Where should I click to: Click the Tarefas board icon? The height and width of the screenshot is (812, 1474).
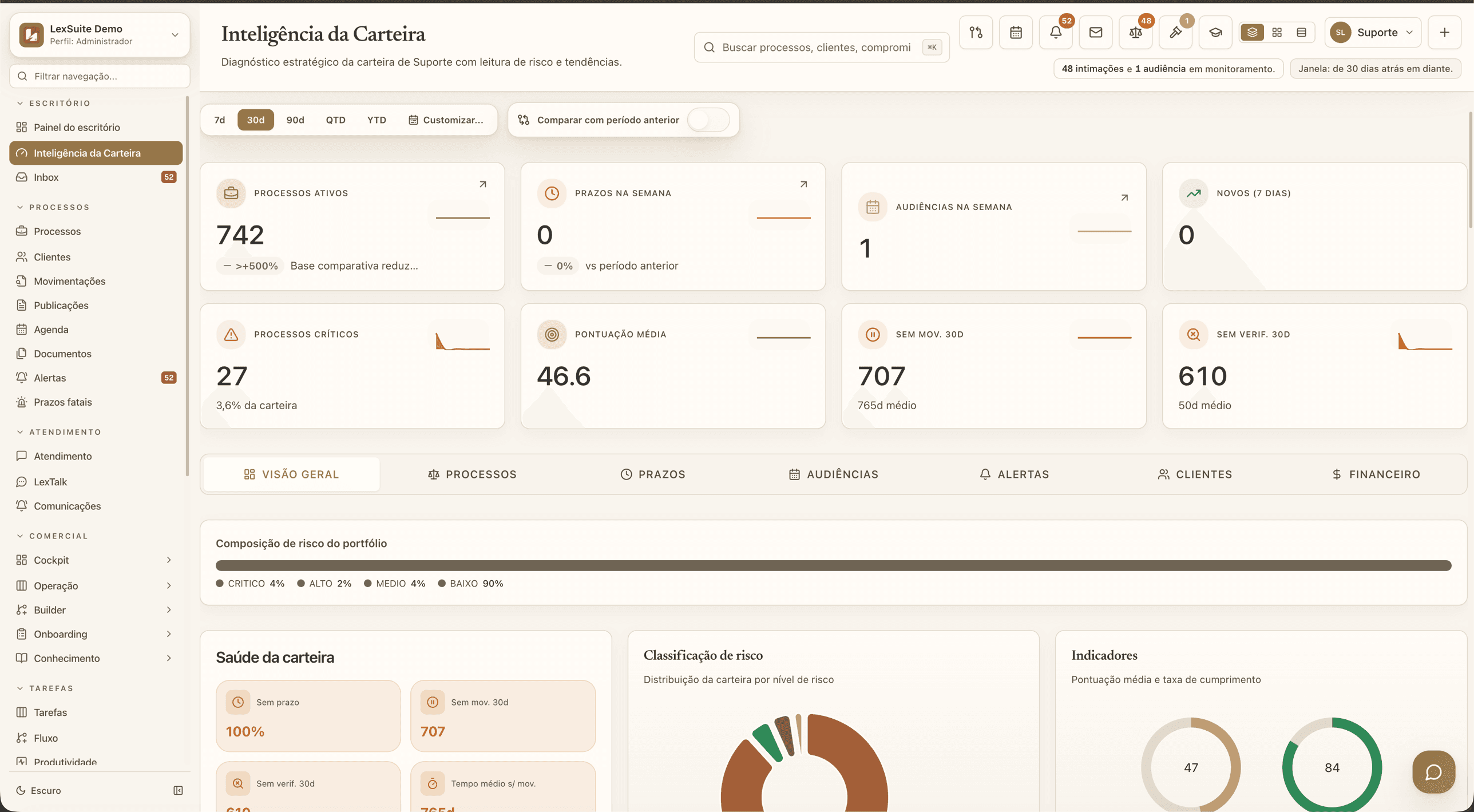point(22,712)
